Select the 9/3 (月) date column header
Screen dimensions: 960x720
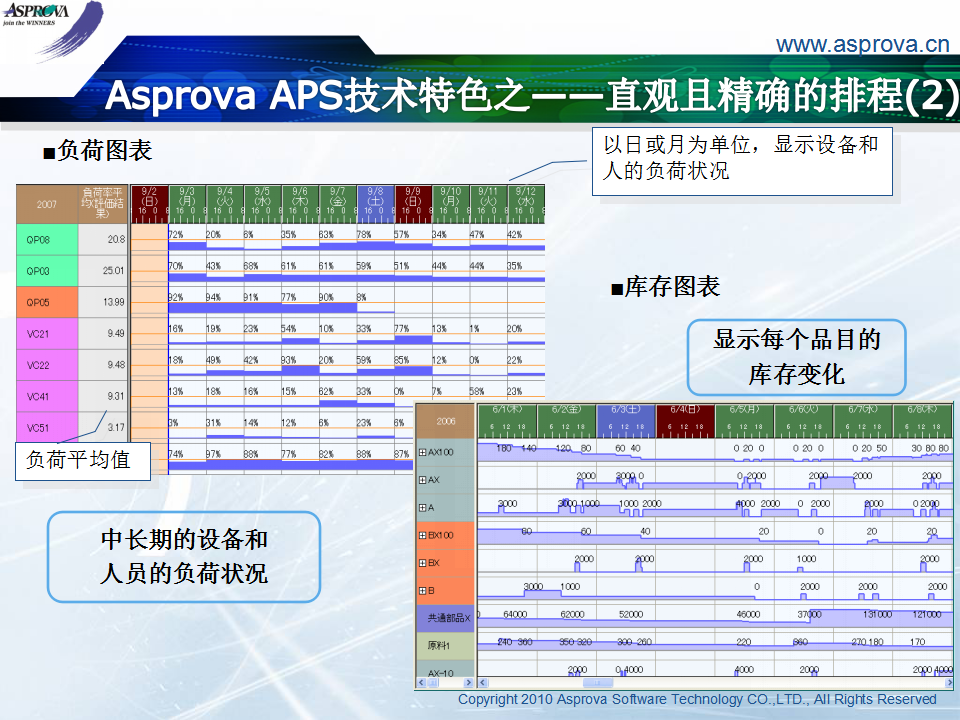tap(187, 204)
